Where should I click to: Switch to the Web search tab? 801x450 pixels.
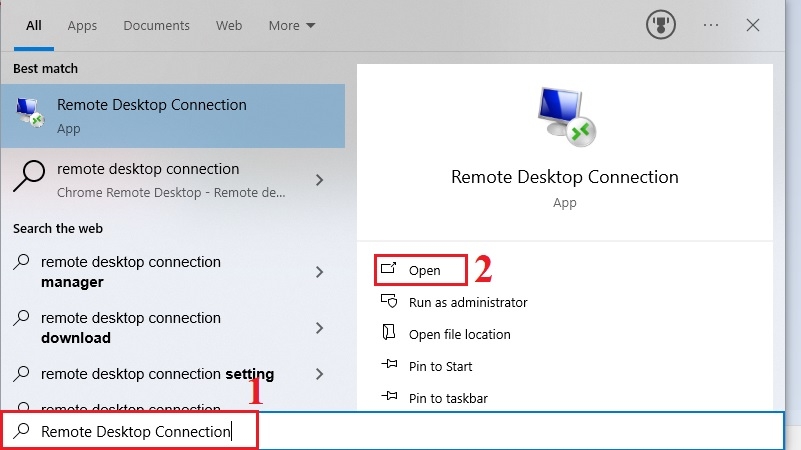[x=229, y=26]
